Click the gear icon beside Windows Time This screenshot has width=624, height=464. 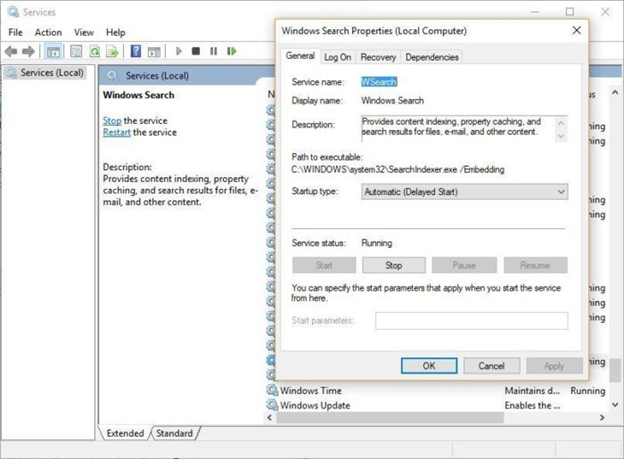coord(272,390)
